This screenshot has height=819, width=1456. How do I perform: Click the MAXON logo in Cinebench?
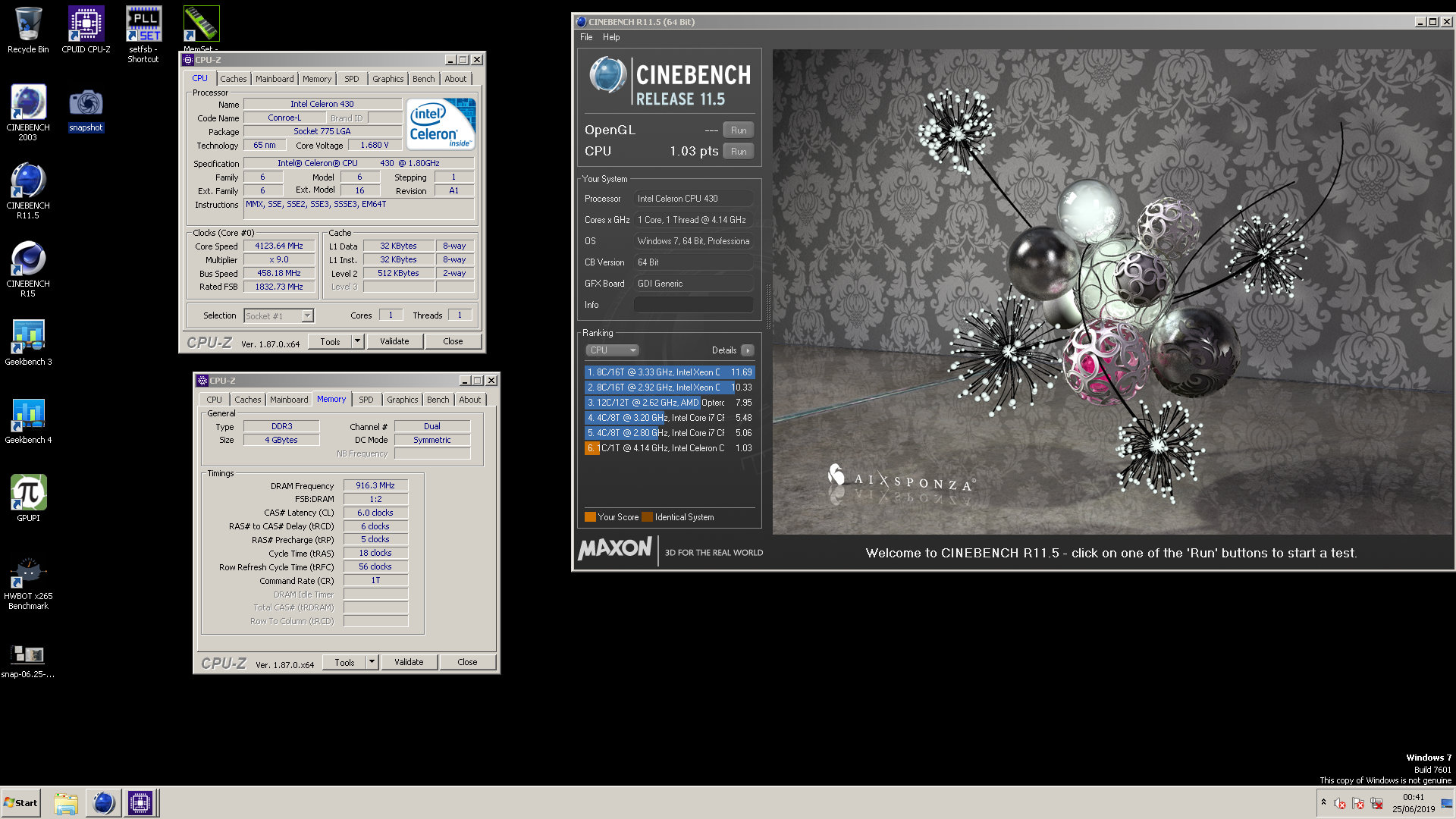(615, 548)
